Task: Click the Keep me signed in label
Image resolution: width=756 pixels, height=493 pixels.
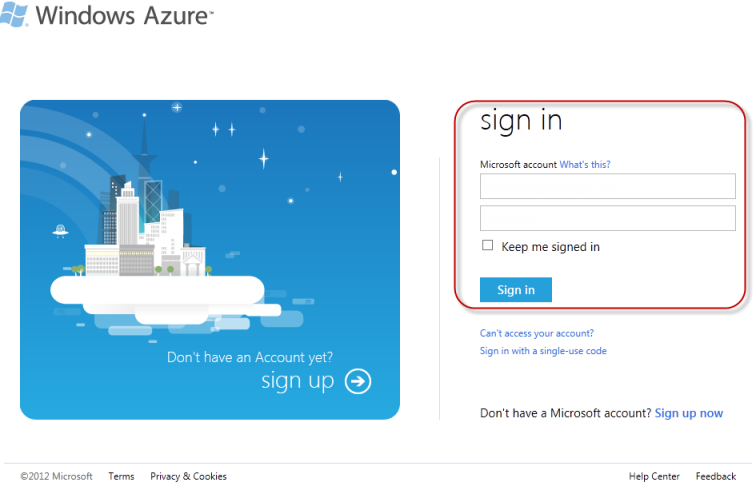Action: click(x=550, y=247)
